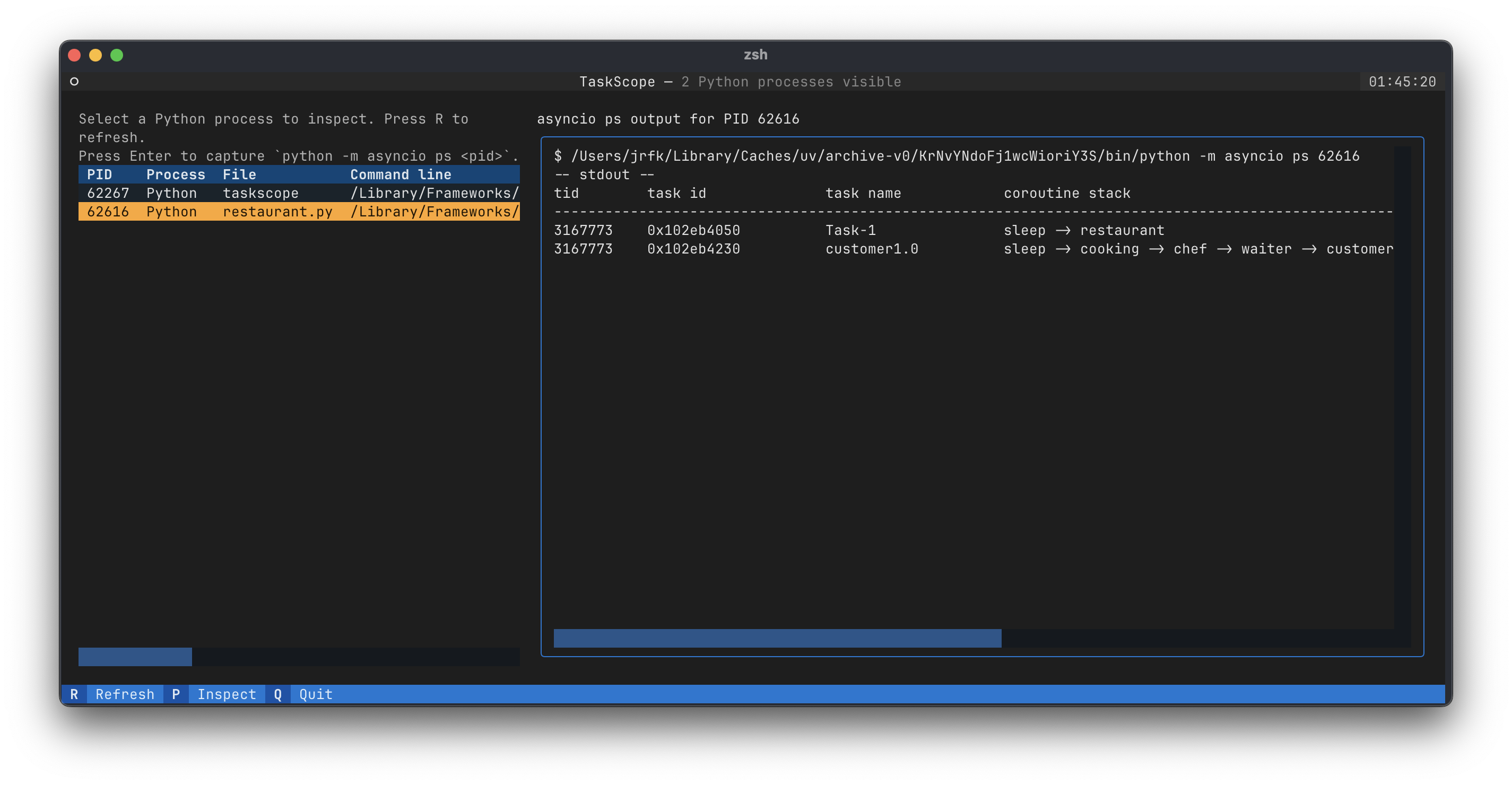Click the circle command palette icon

[74, 82]
